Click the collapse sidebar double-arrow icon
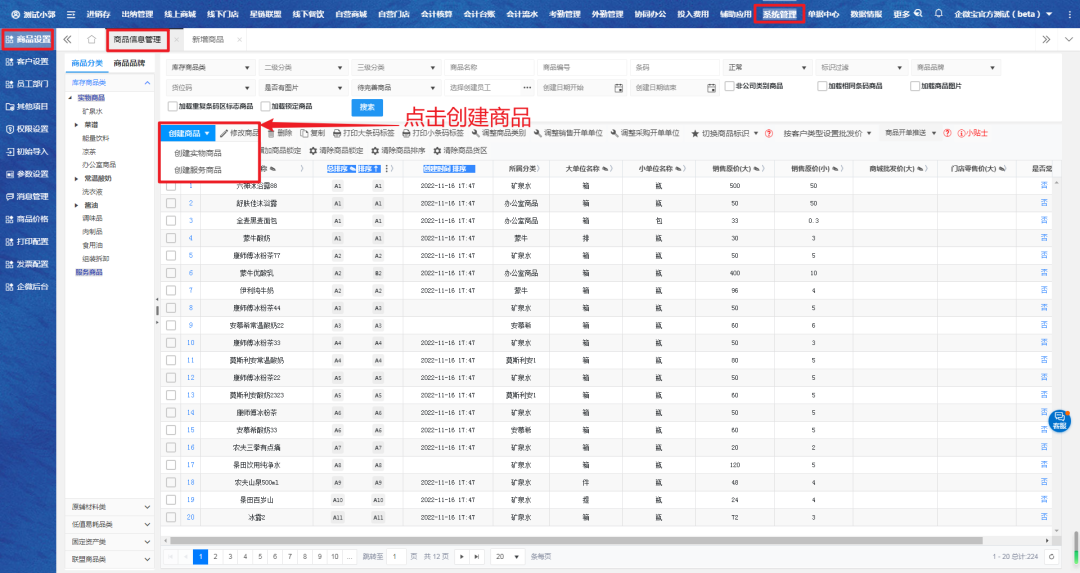 tap(67, 39)
